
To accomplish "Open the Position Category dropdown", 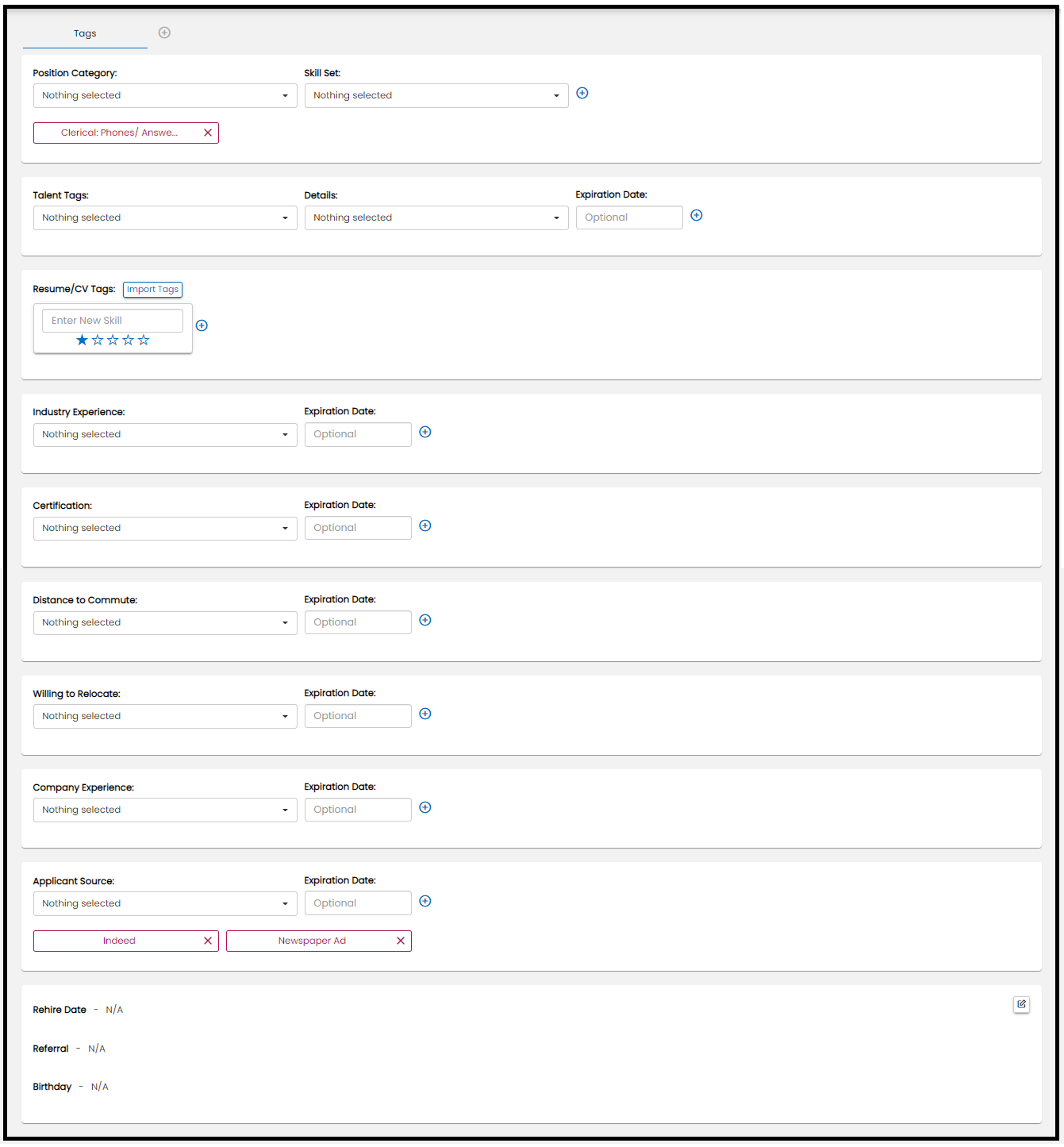I will pos(165,96).
